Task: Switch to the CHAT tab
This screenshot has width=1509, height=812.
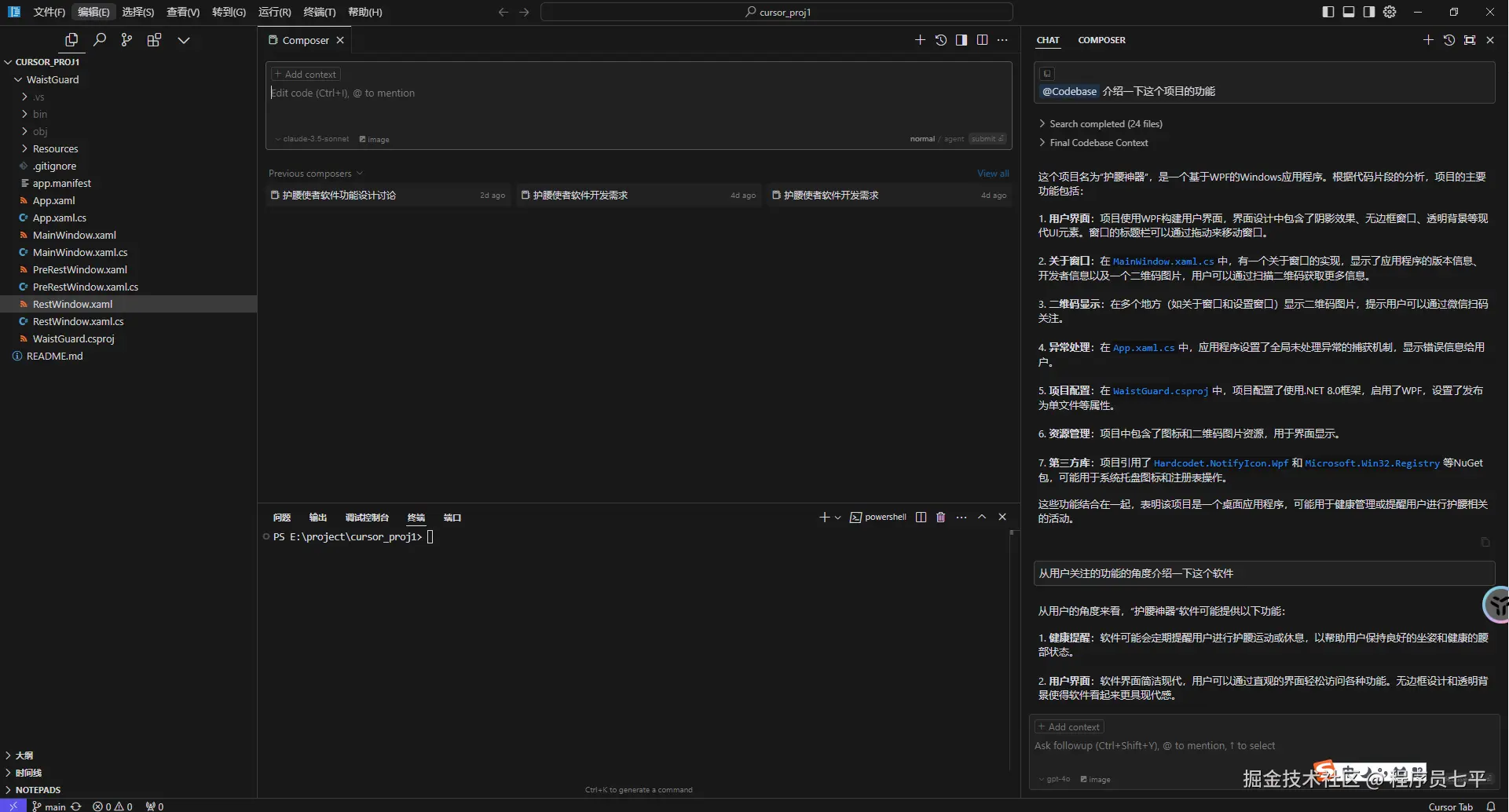Action: click(x=1048, y=40)
